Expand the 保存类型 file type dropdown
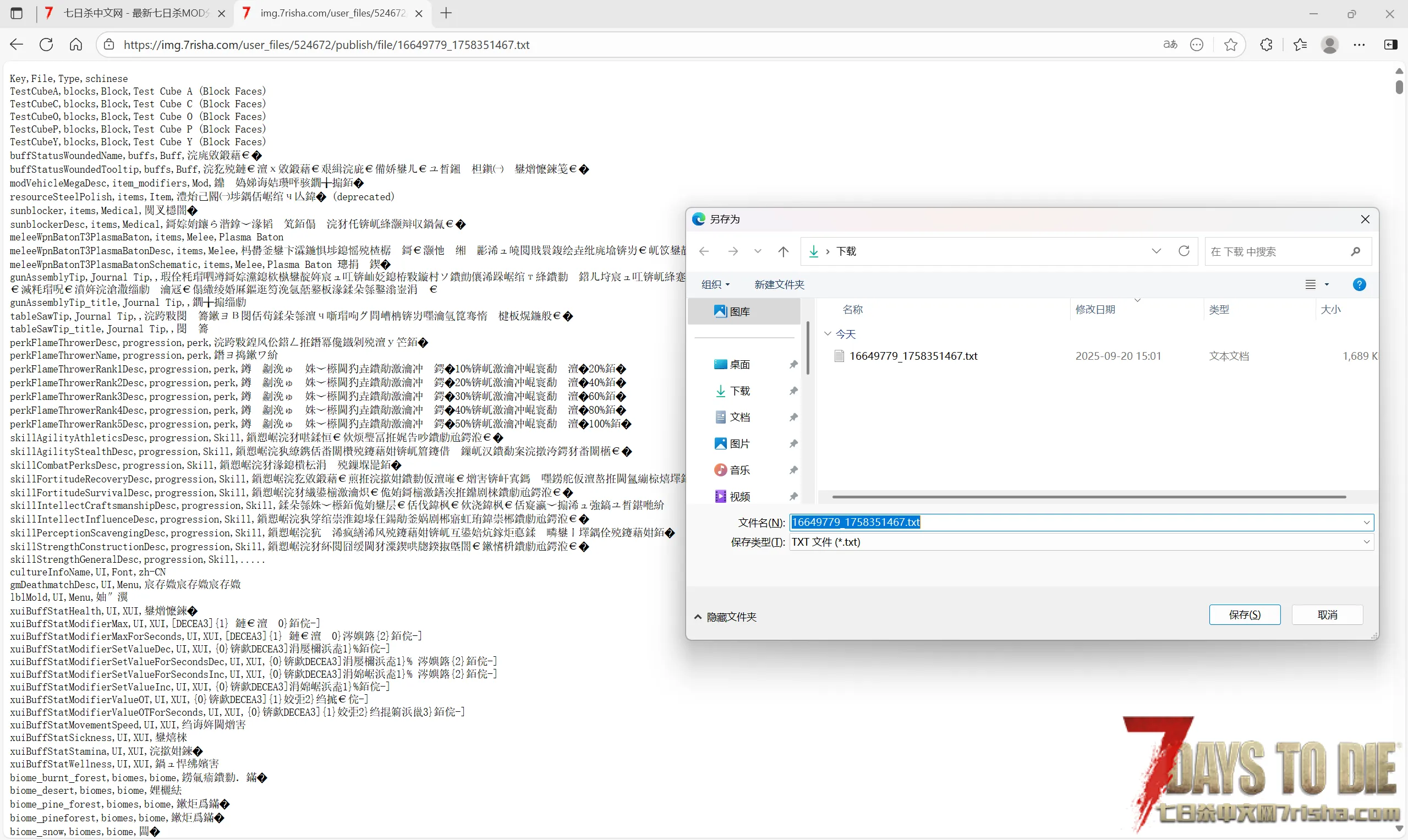This screenshot has height=840, width=1408. (1366, 542)
